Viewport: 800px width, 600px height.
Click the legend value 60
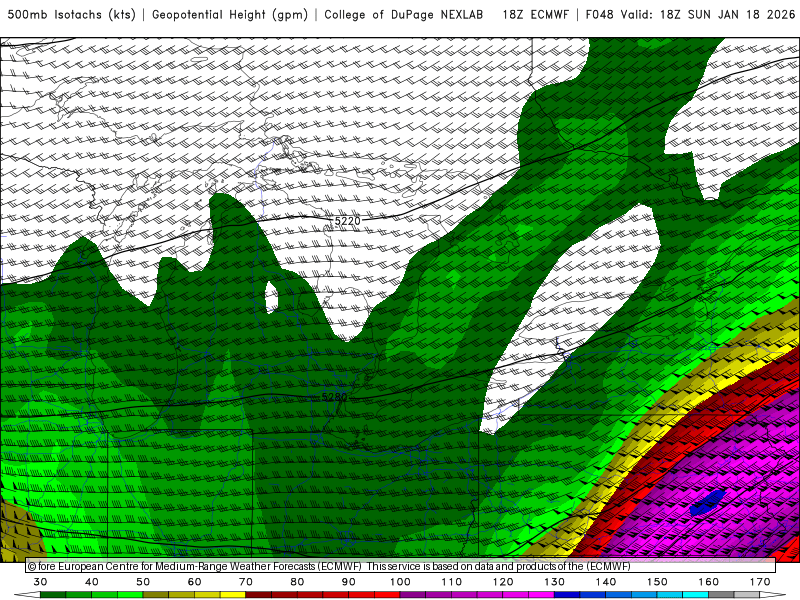194,582
